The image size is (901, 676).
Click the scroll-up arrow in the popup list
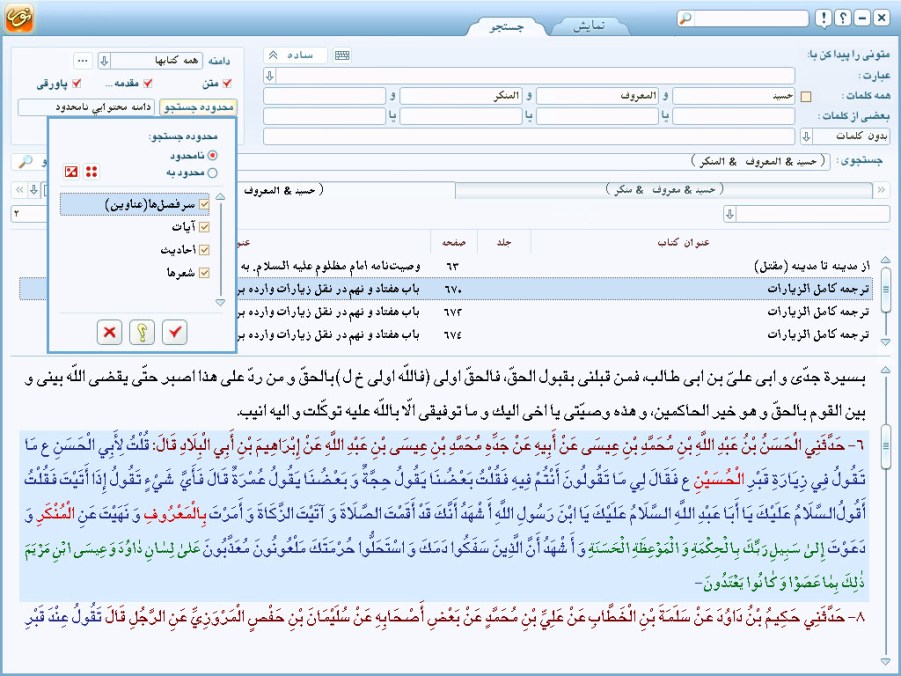[220, 197]
